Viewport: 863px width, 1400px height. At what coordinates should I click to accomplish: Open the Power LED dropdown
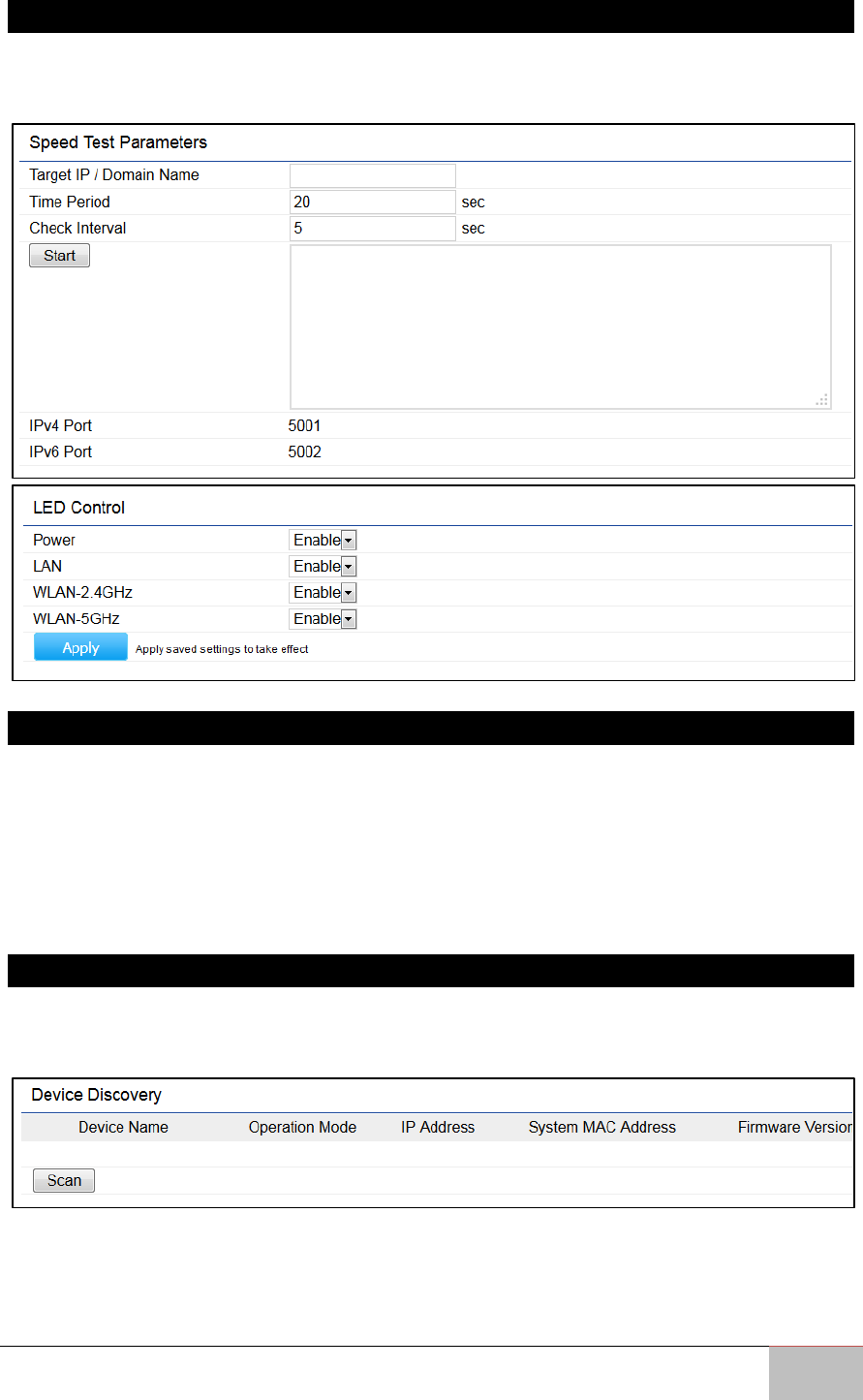(324, 540)
